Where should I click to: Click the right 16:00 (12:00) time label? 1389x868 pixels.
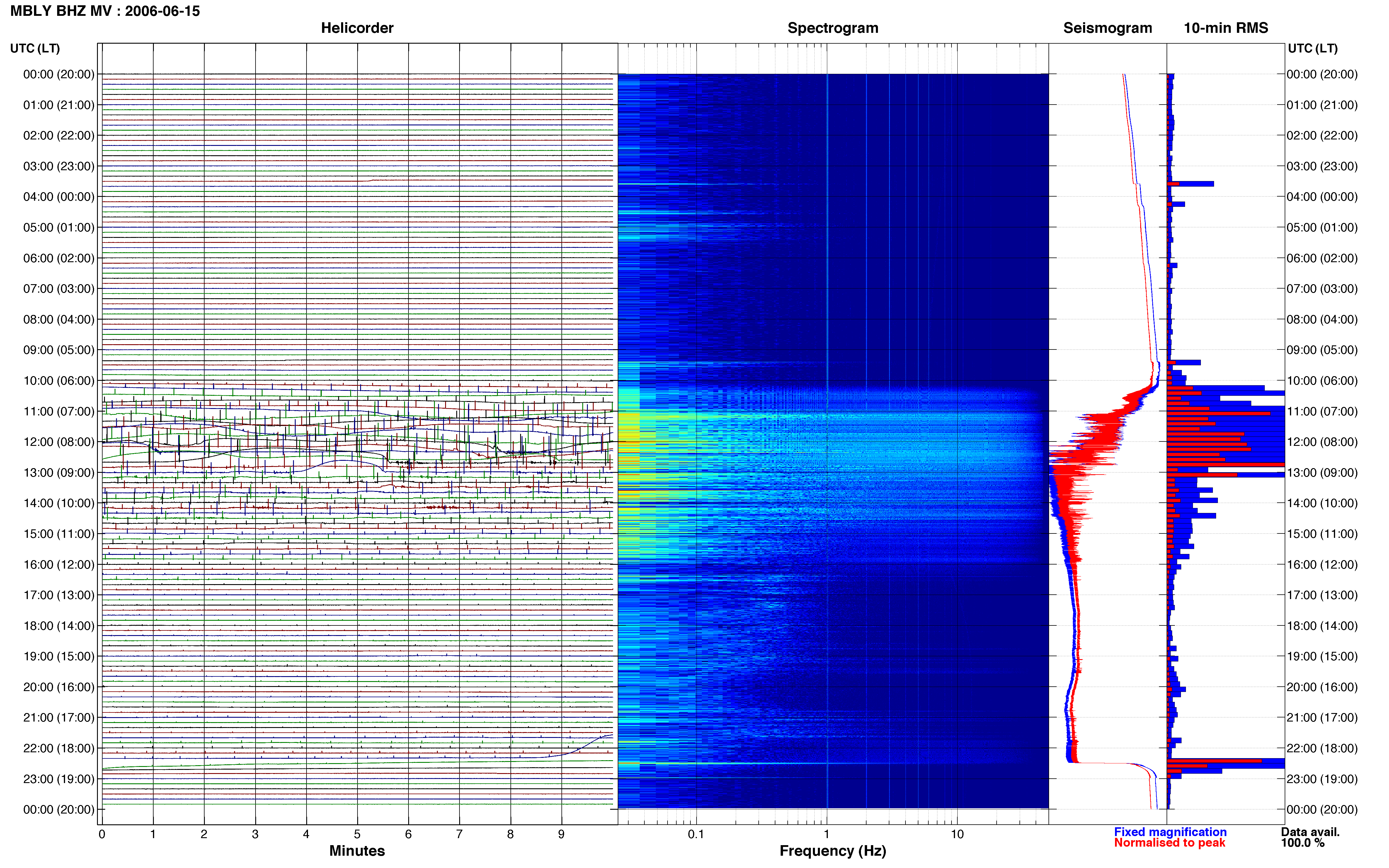pyautogui.click(x=1322, y=564)
